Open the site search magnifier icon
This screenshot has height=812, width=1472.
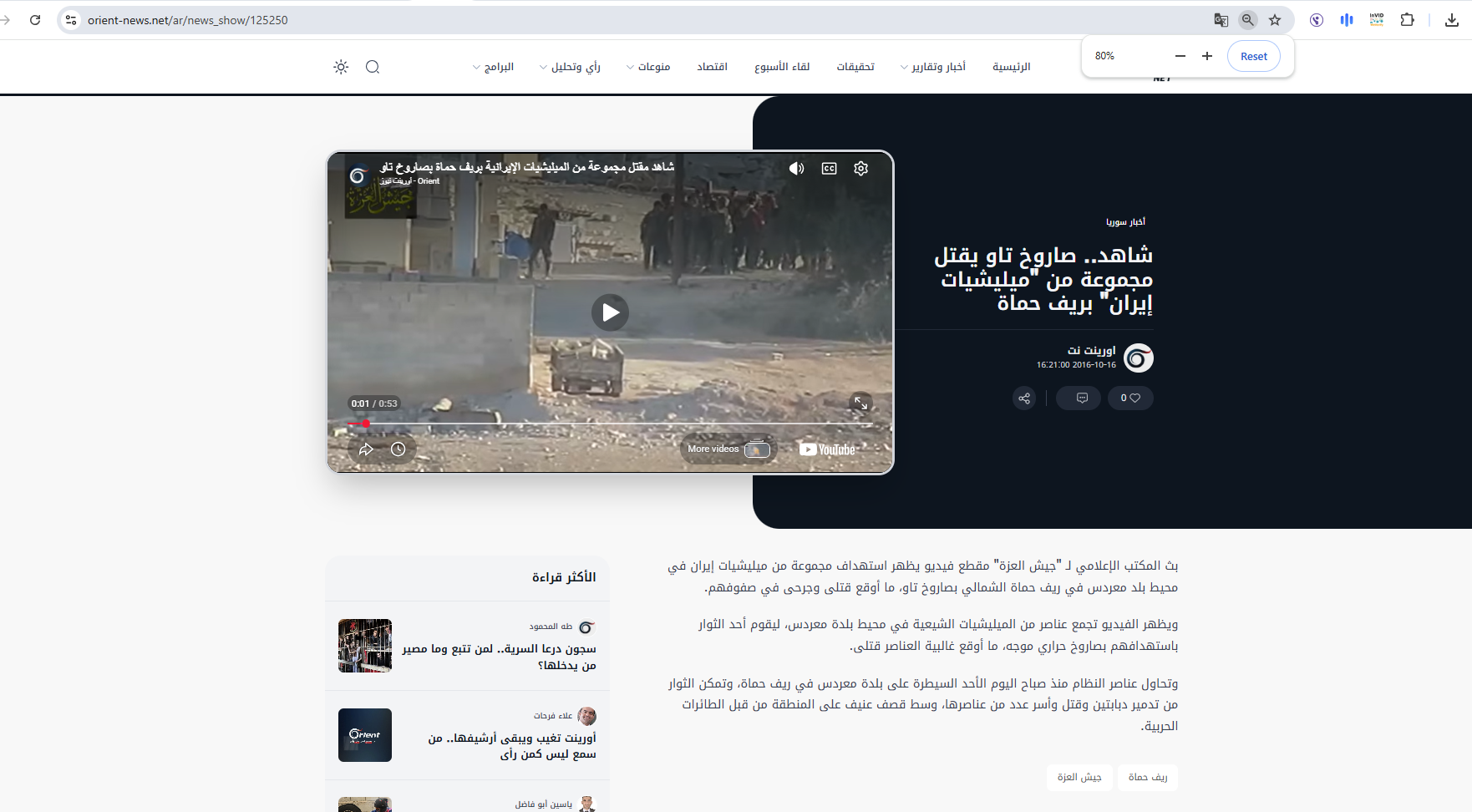click(x=373, y=66)
